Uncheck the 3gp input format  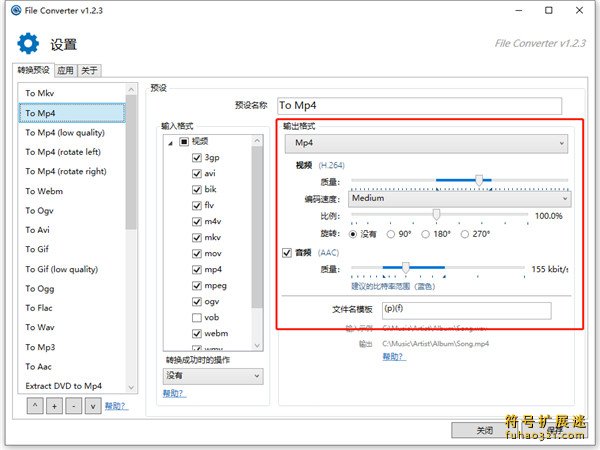tap(197, 157)
